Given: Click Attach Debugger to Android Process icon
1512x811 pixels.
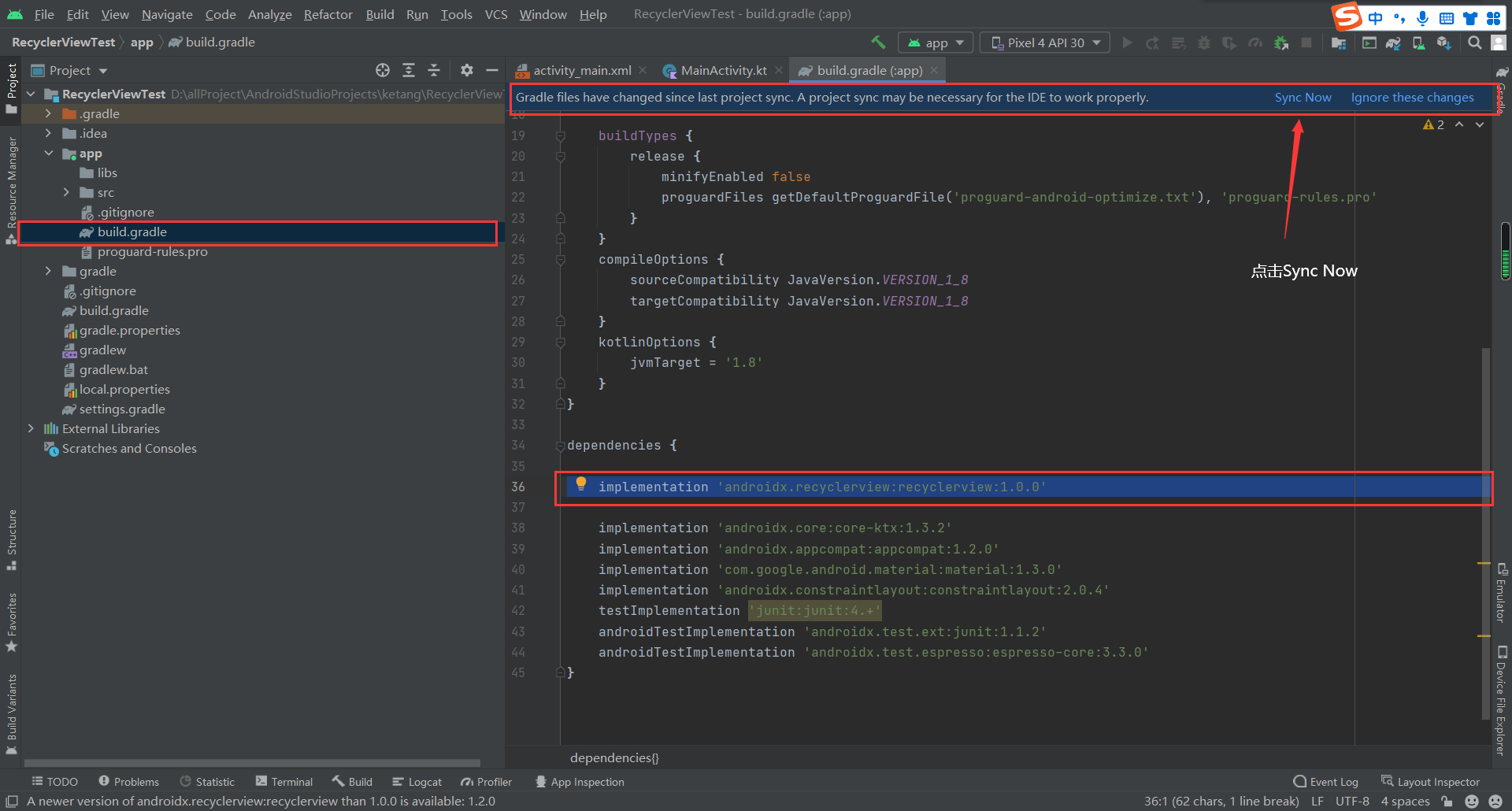Looking at the screenshot, I should coord(1281,43).
